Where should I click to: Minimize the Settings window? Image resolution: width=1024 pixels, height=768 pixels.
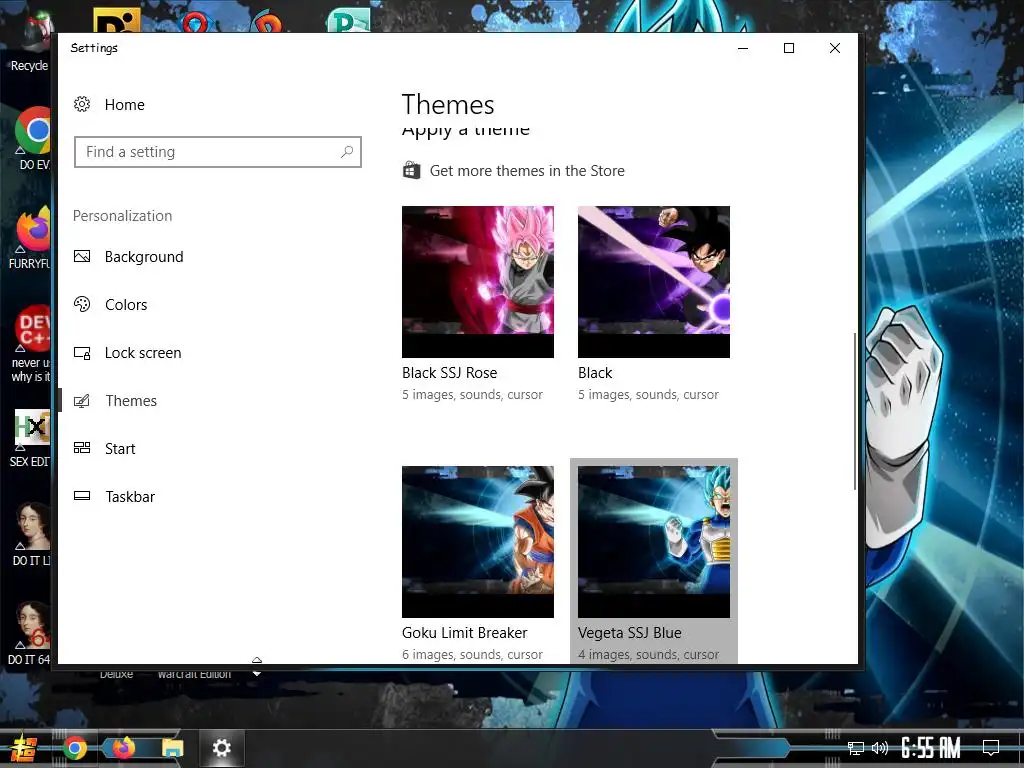[x=743, y=48]
